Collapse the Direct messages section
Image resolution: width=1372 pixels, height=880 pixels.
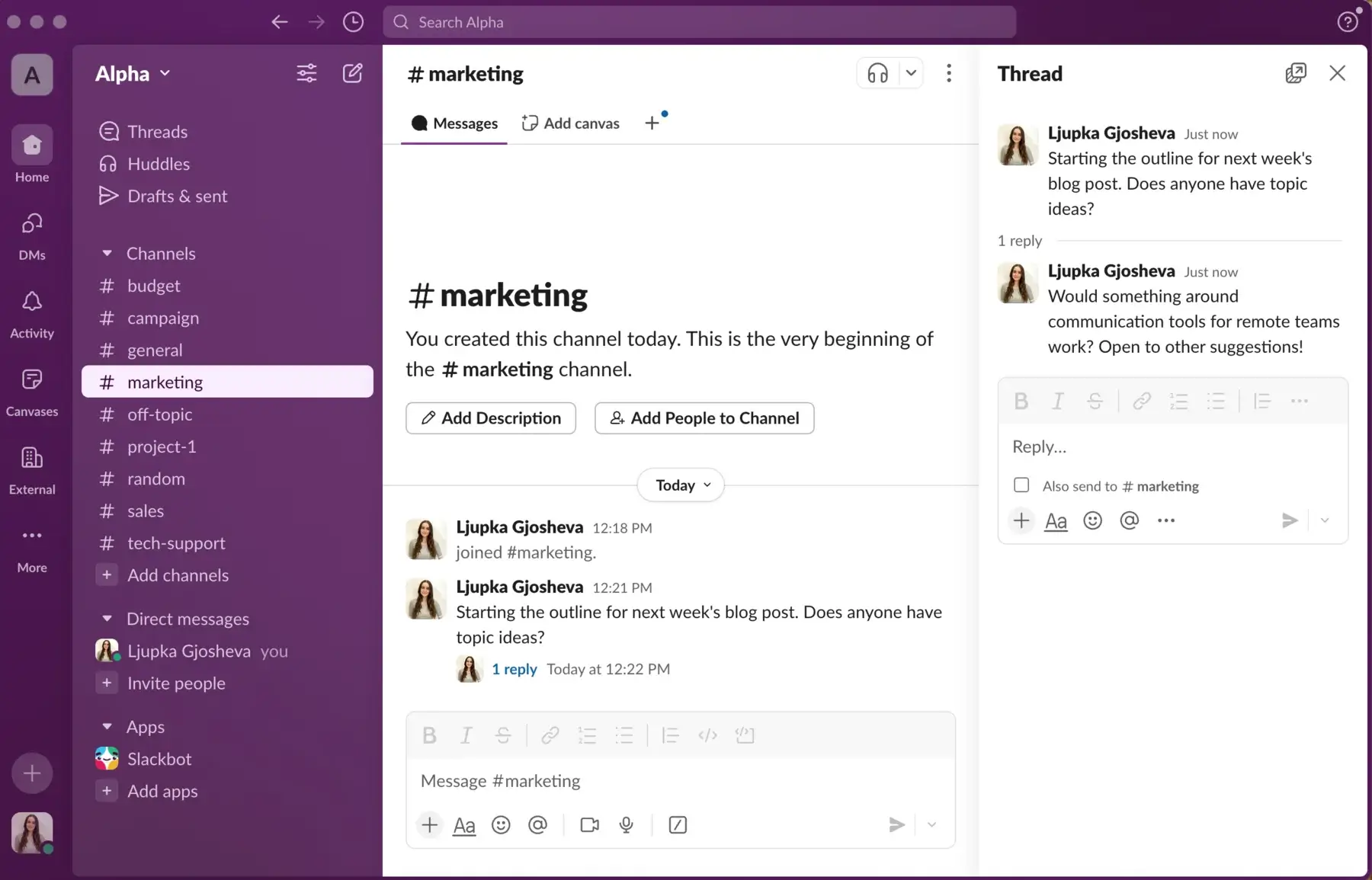click(107, 619)
